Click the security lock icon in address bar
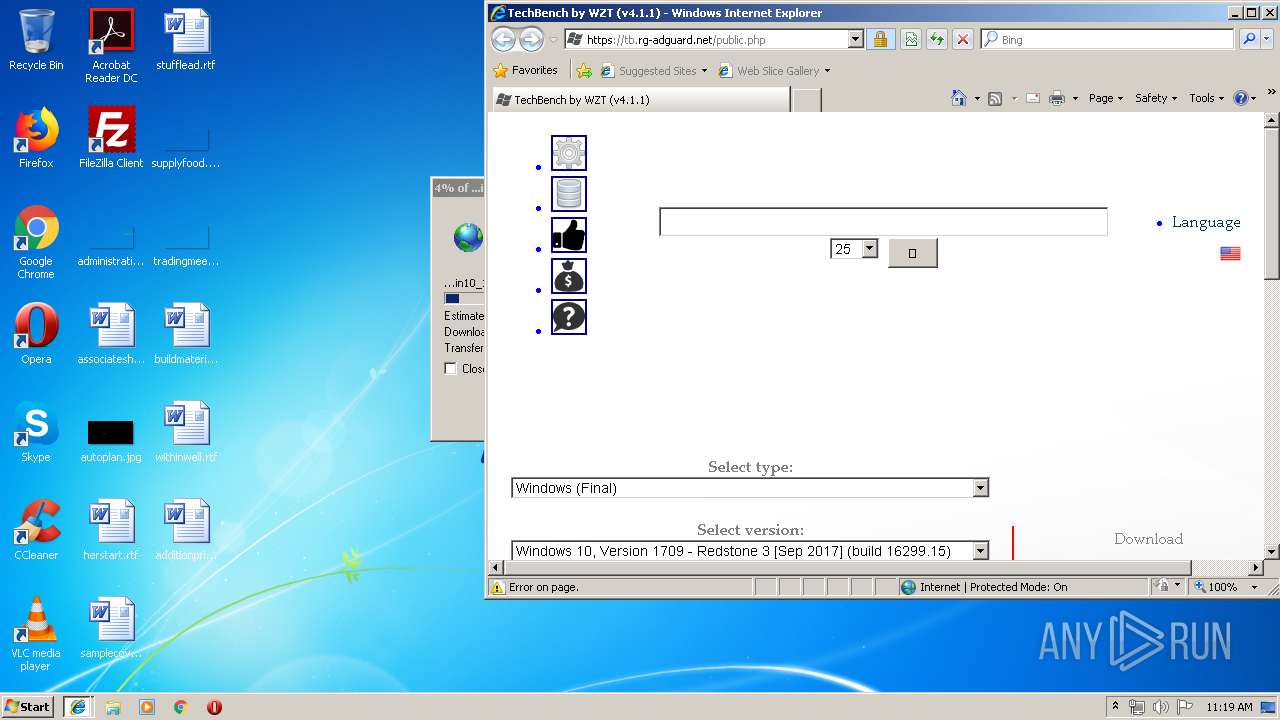The height and width of the screenshot is (720, 1280). 880,39
